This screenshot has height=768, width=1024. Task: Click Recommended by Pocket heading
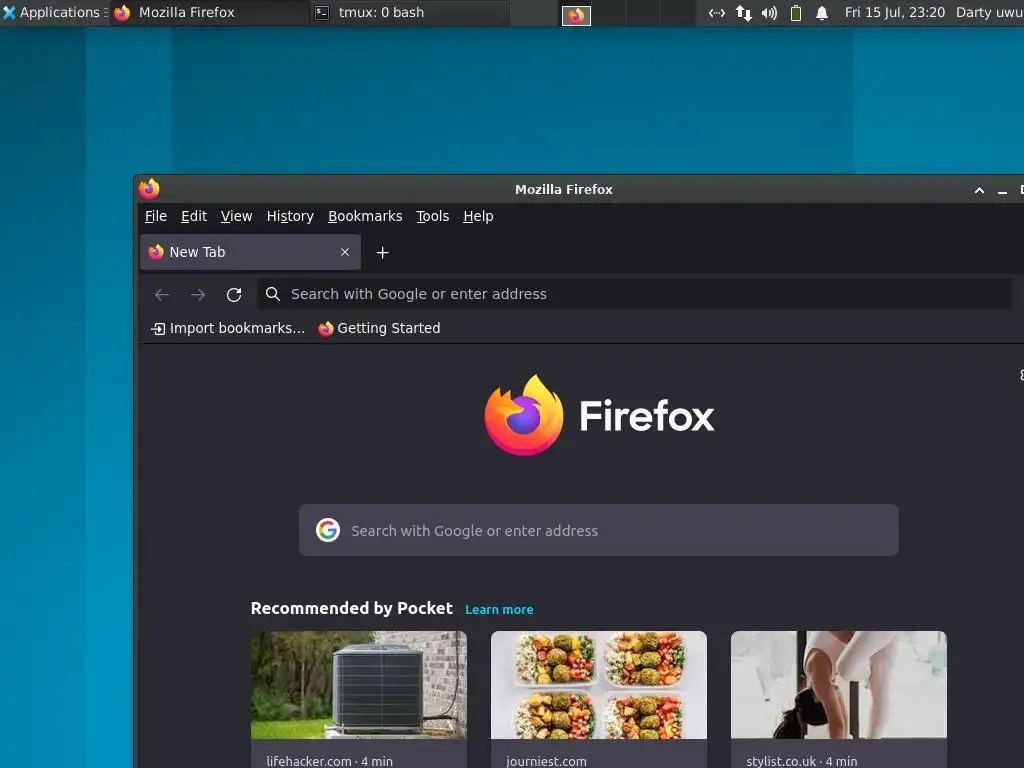point(351,608)
